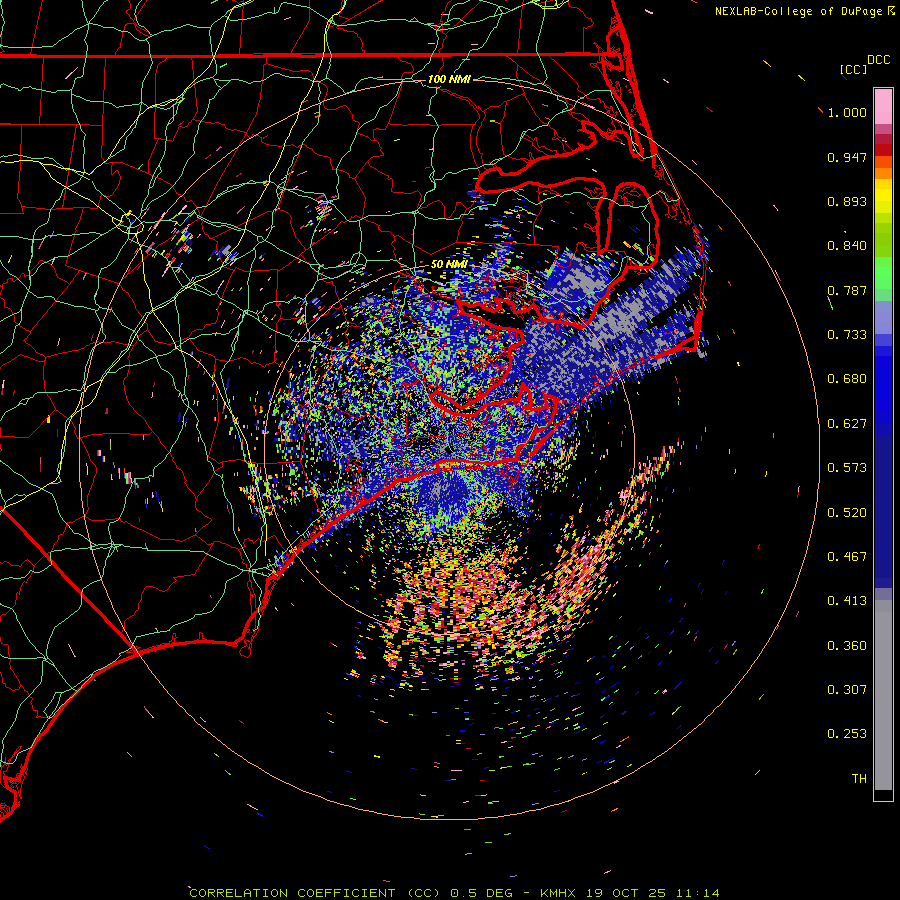Click the [CC] unit label
This screenshot has width=900, height=900.
[x=854, y=69]
